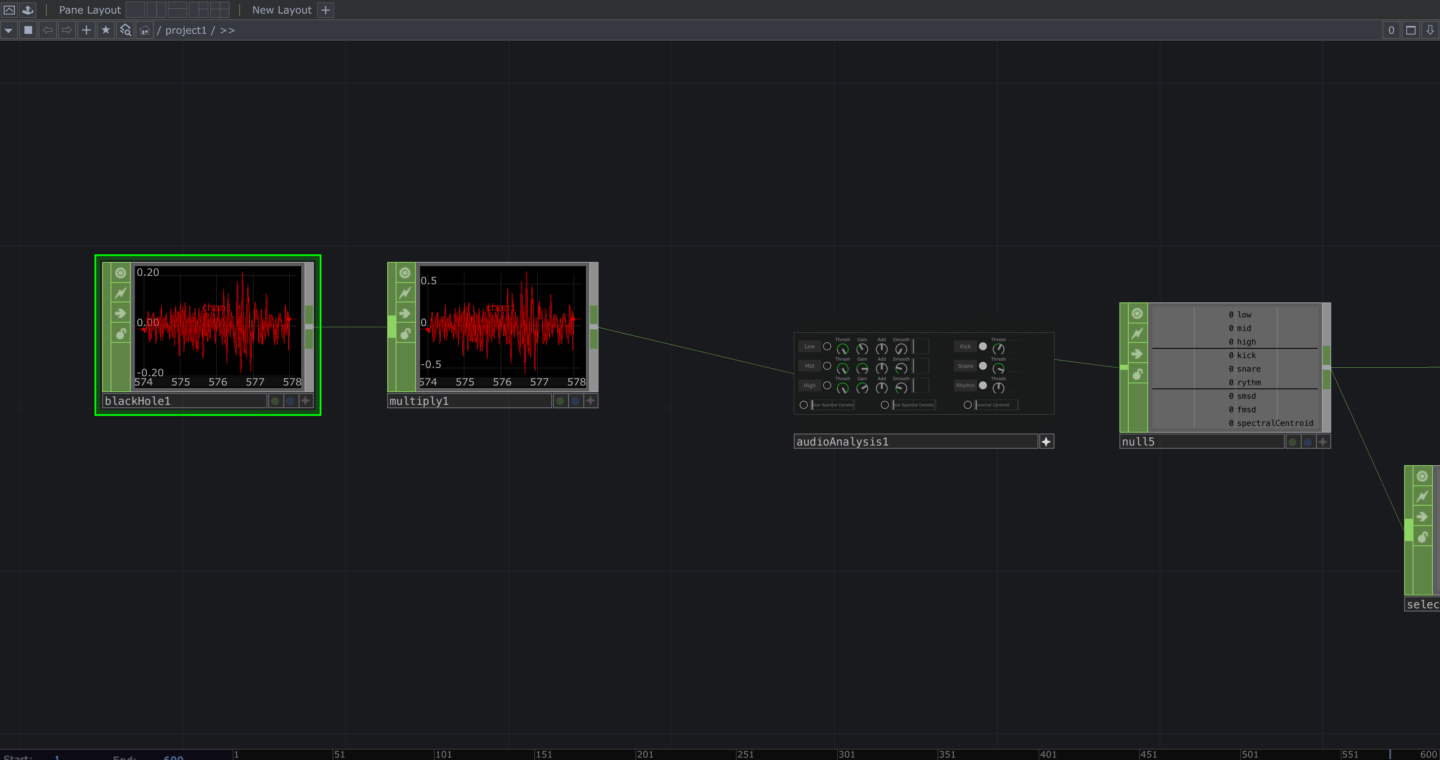Open the pane type dropdown arrow
The image size is (1440, 760).
pos(8,30)
